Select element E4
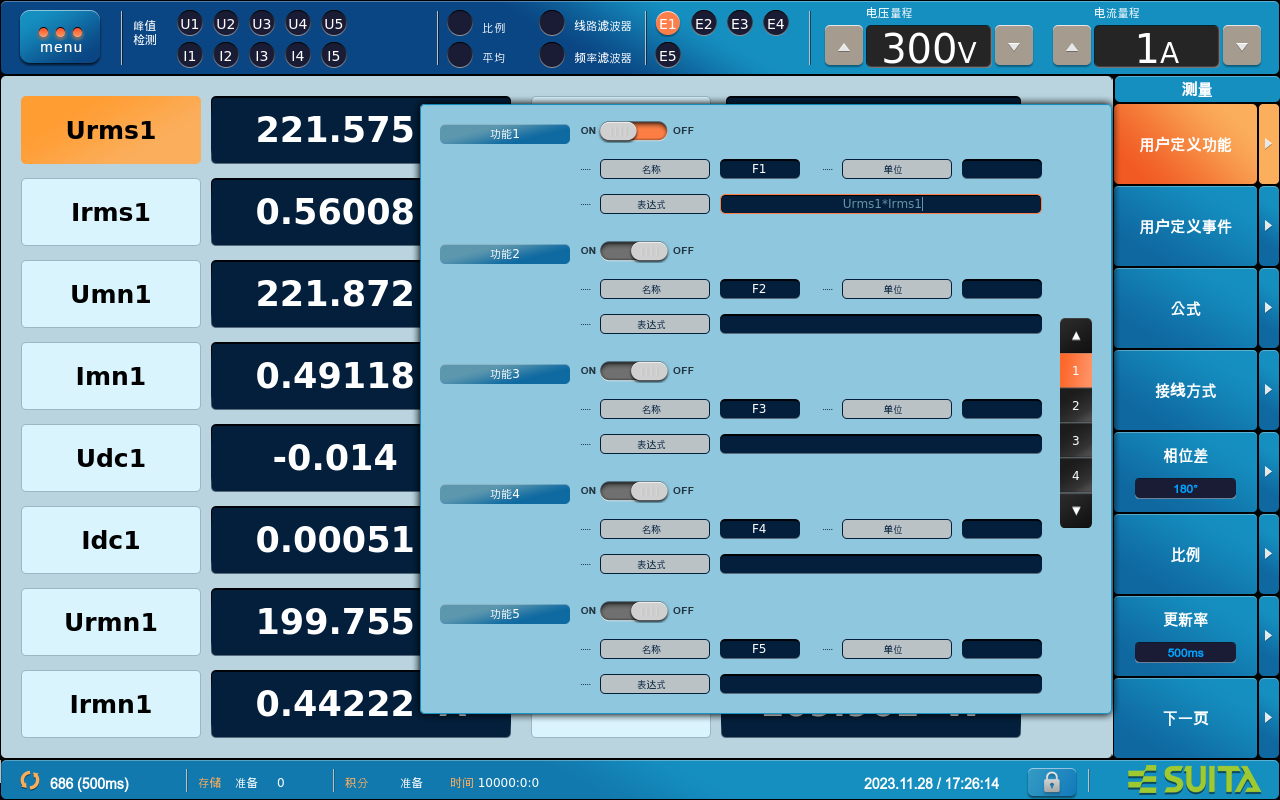Viewport: 1280px width, 800px height. (776, 23)
